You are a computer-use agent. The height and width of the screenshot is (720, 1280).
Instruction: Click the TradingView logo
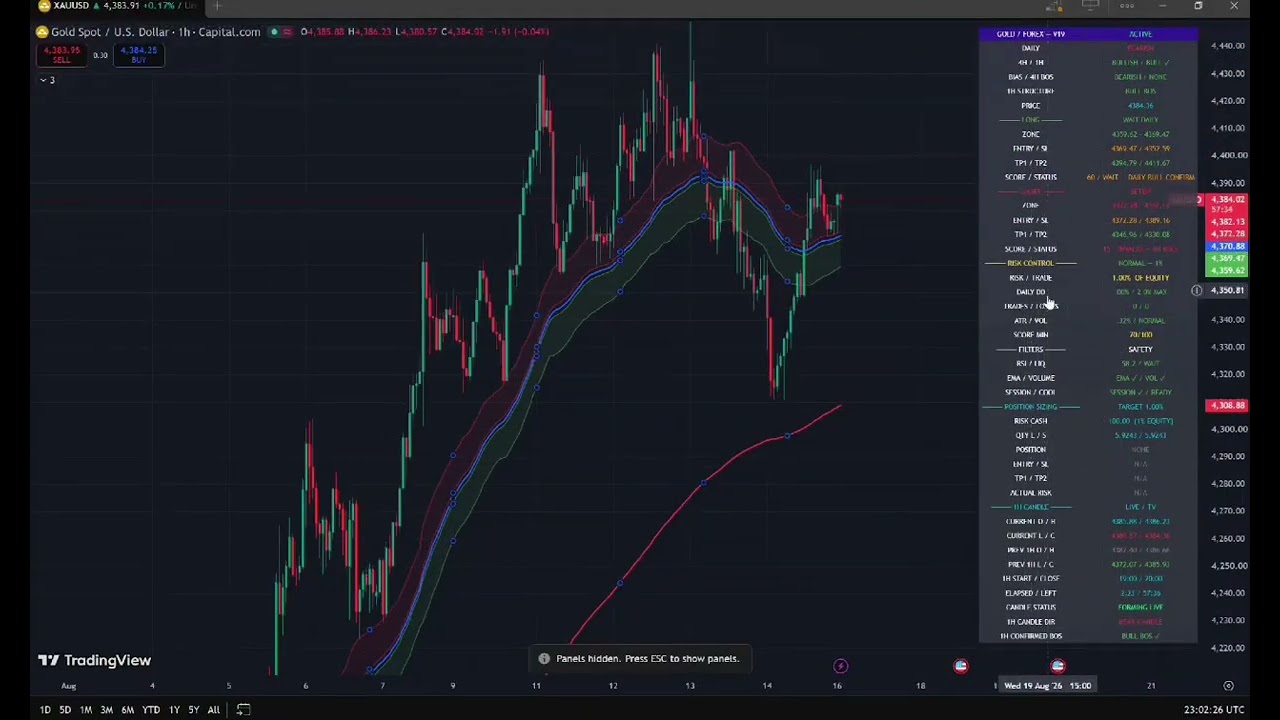(x=95, y=660)
